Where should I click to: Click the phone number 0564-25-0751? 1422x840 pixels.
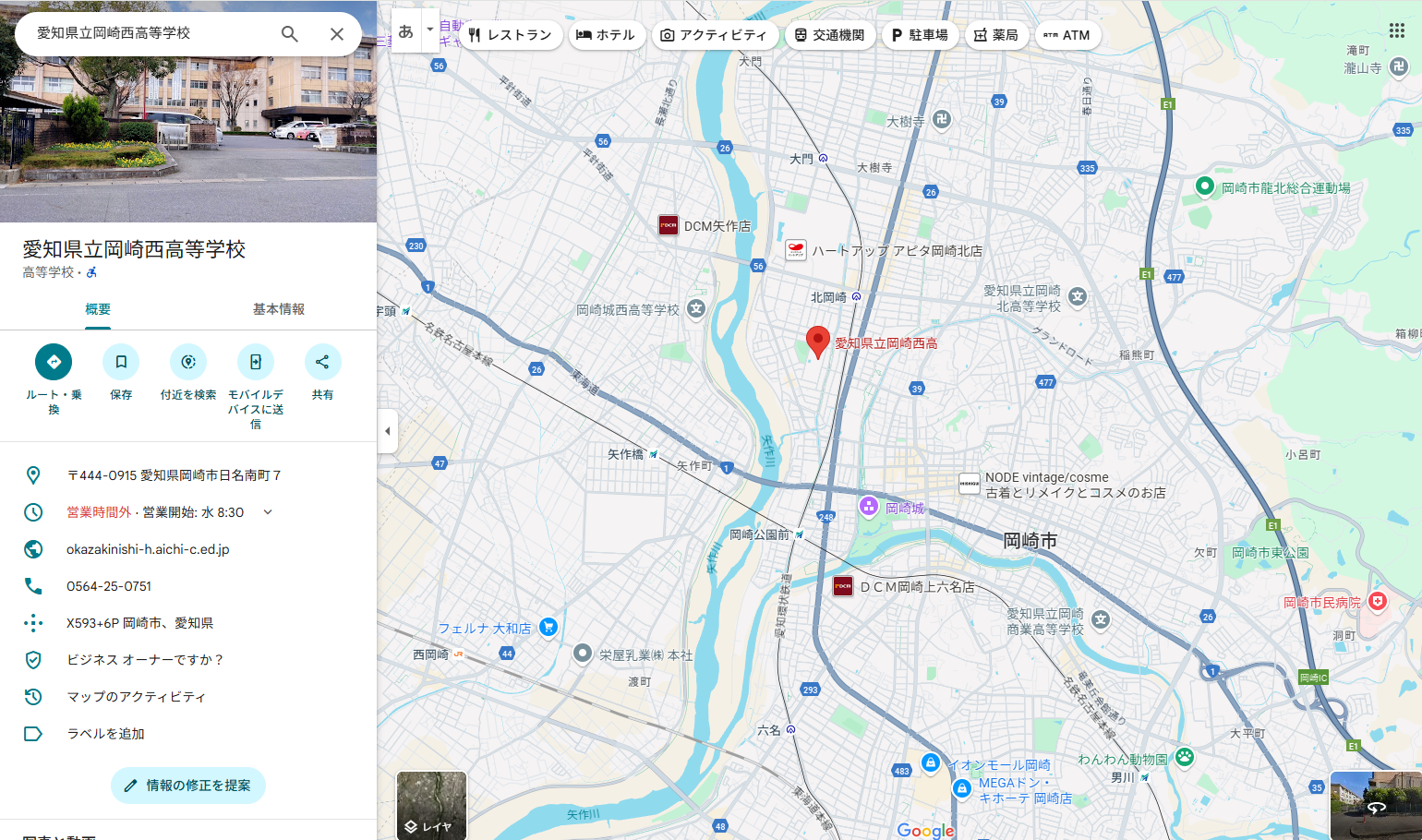pyautogui.click(x=109, y=586)
